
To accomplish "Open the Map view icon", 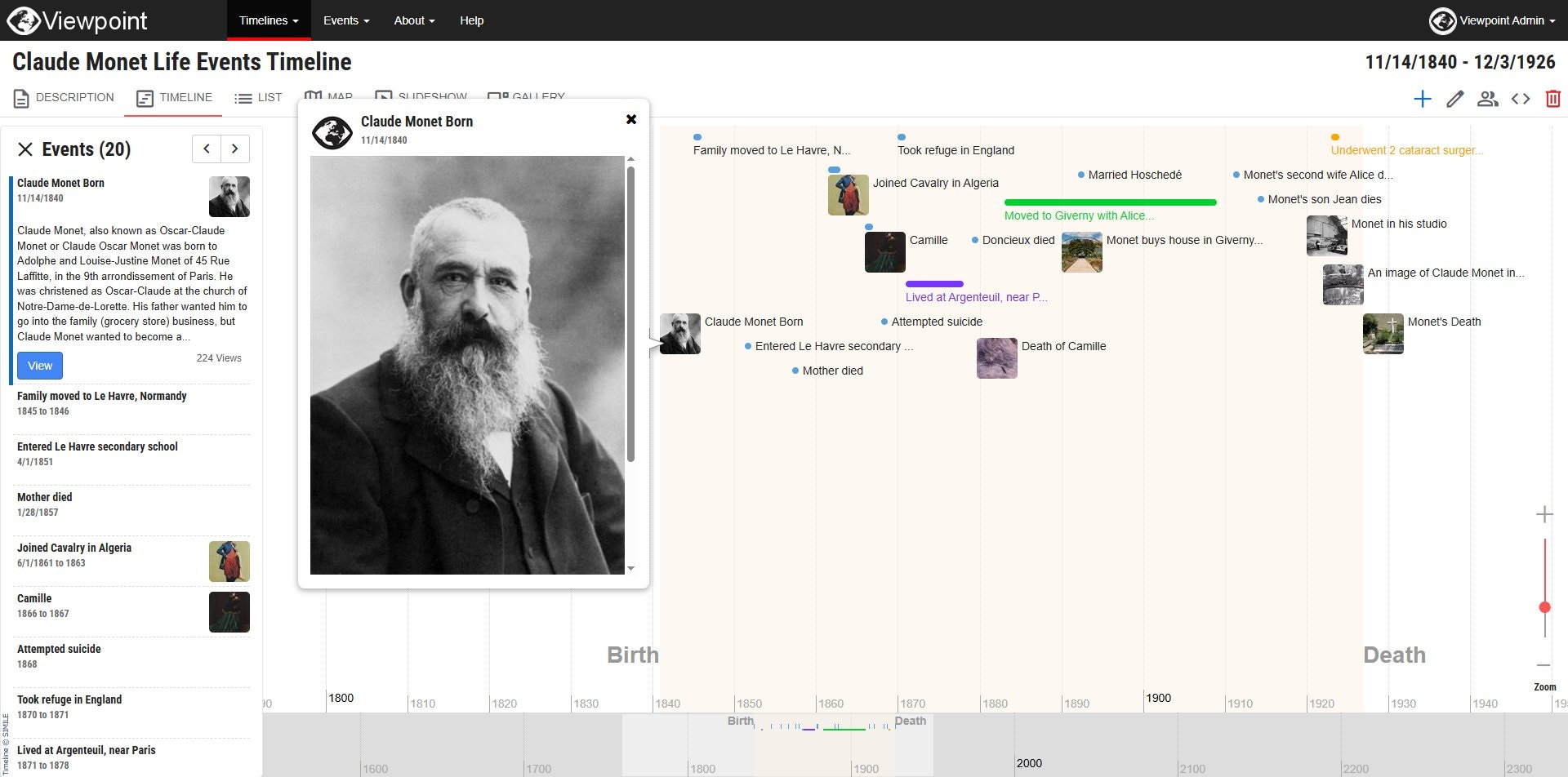I will coord(328,95).
